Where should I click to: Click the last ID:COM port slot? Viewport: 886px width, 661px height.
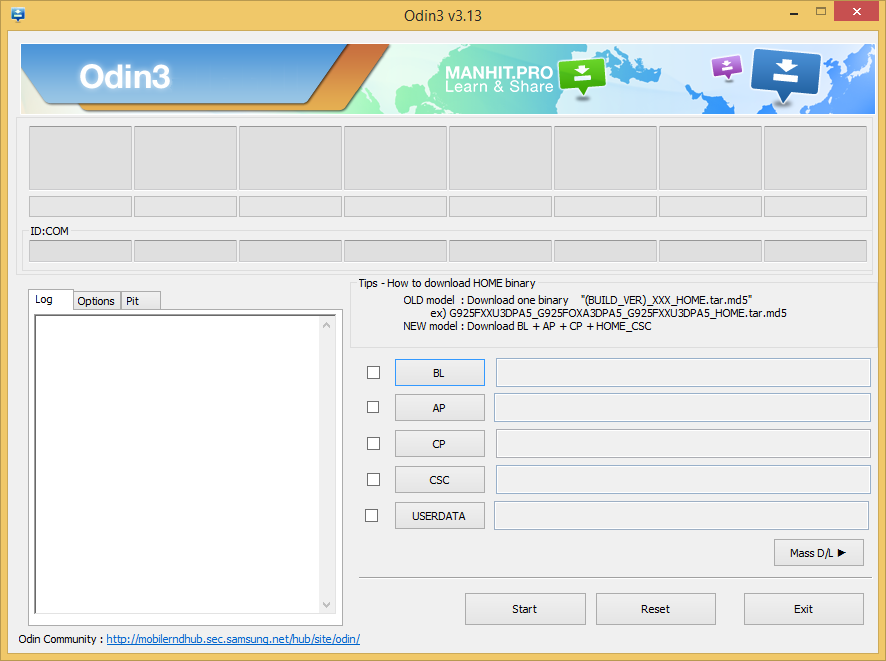(815, 251)
